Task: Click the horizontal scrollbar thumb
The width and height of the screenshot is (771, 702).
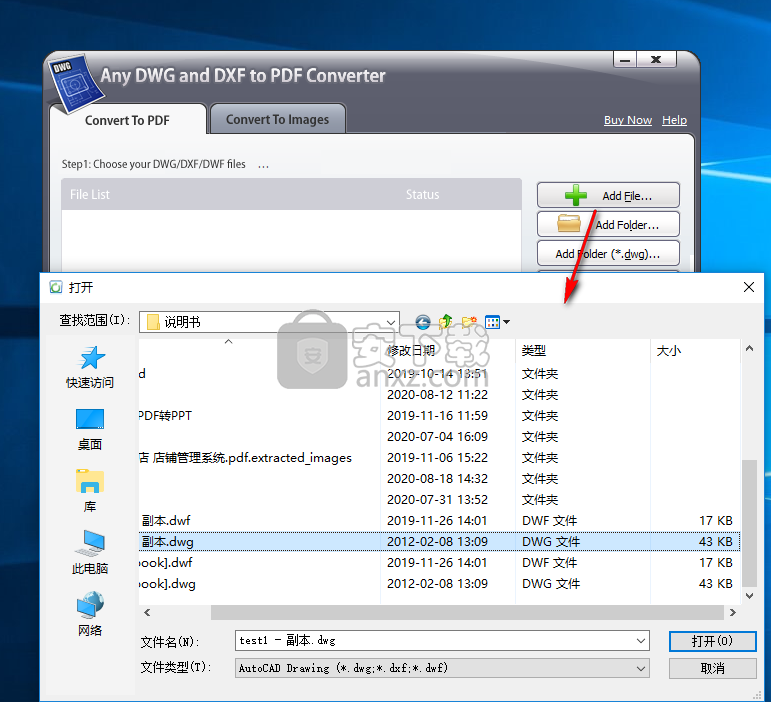Action: 467,613
